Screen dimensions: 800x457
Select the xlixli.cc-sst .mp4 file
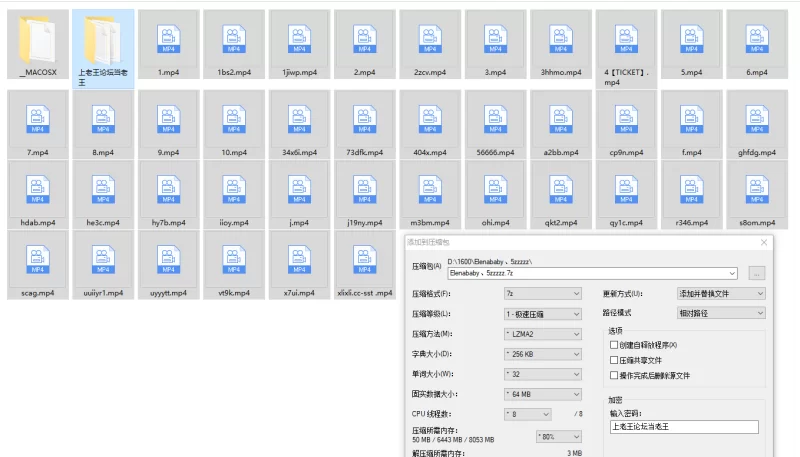coord(364,265)
